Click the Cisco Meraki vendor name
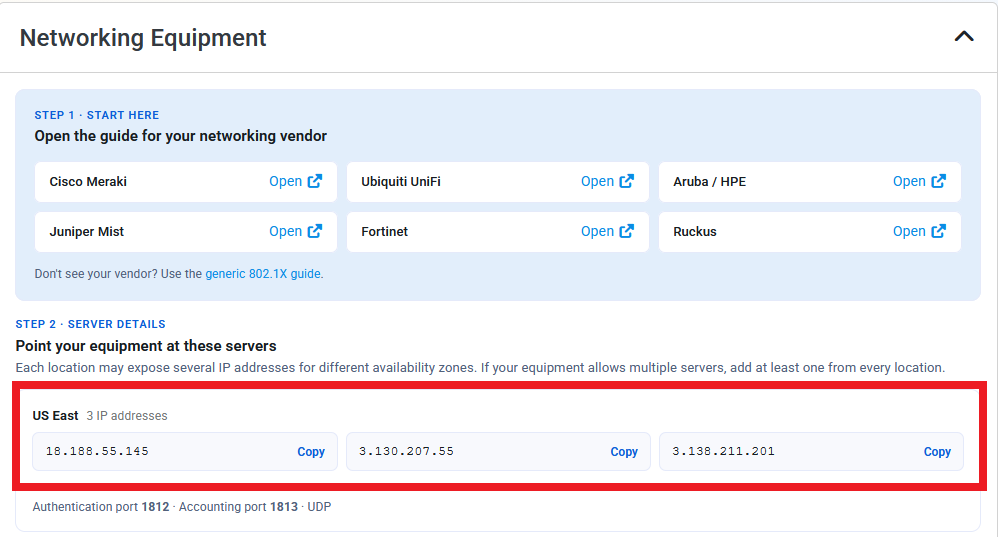This screenshot has width=998, height=537. [x=88, y=181]
